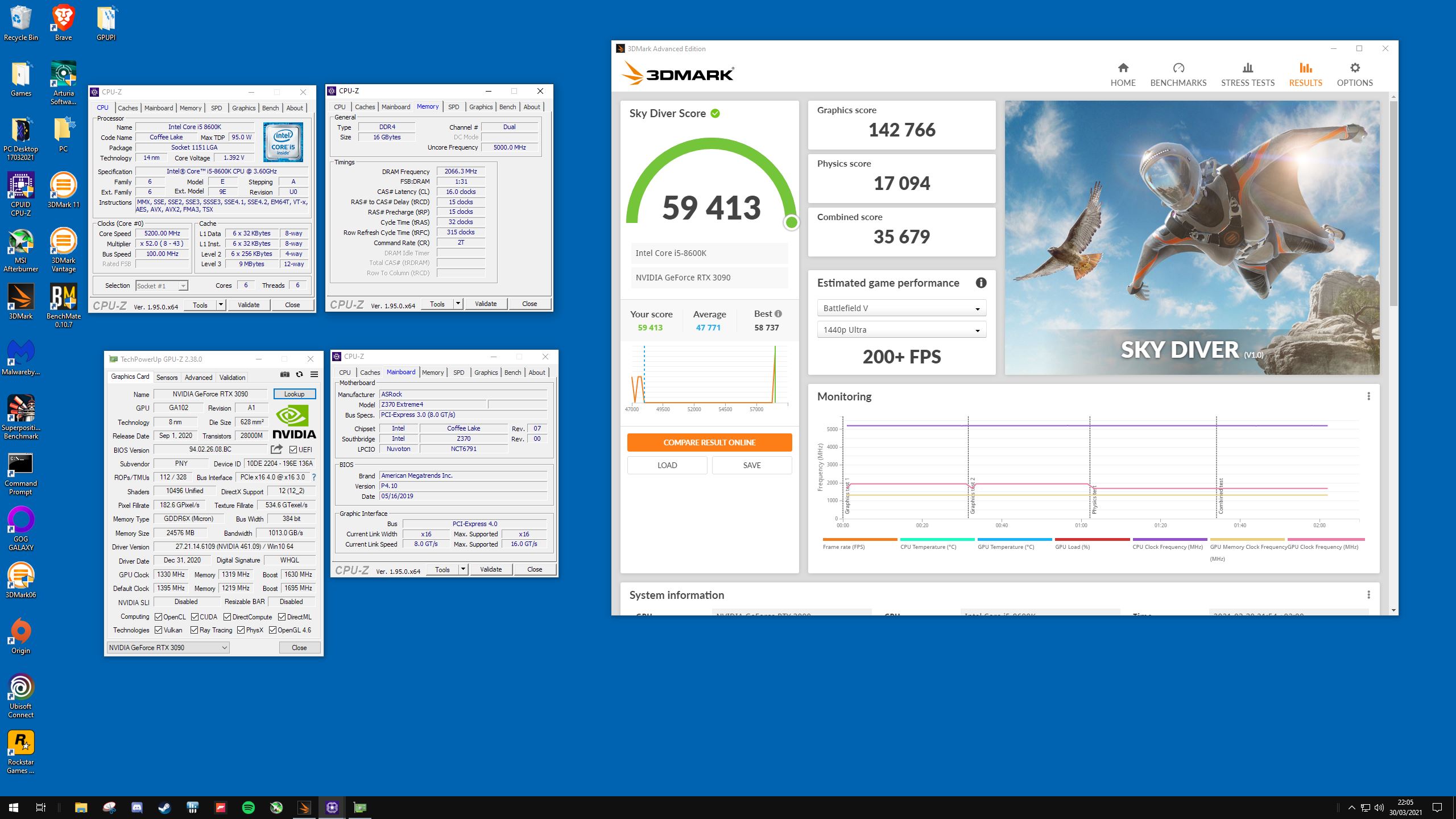1456x819 pixels.
Task: Open Discord from the taskbar
Action: [x=137, y=808]
